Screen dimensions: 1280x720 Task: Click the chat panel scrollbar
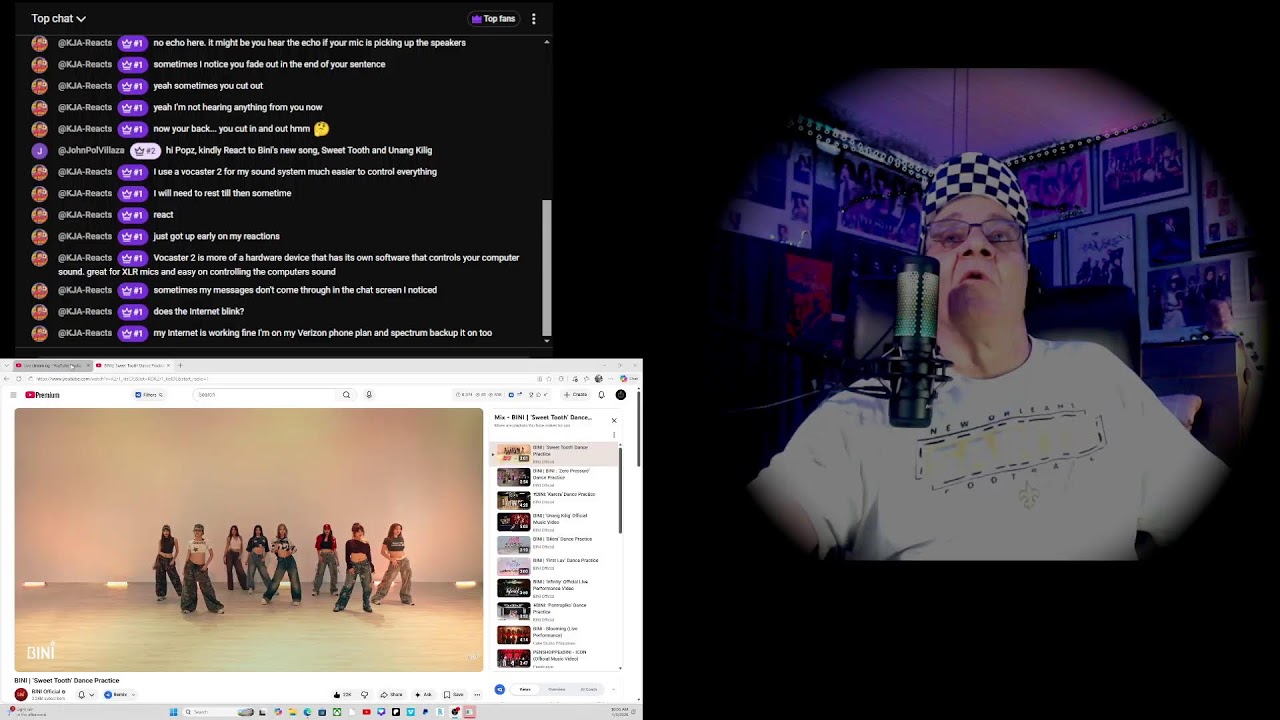pyautogui.click(x=546, y=267)
